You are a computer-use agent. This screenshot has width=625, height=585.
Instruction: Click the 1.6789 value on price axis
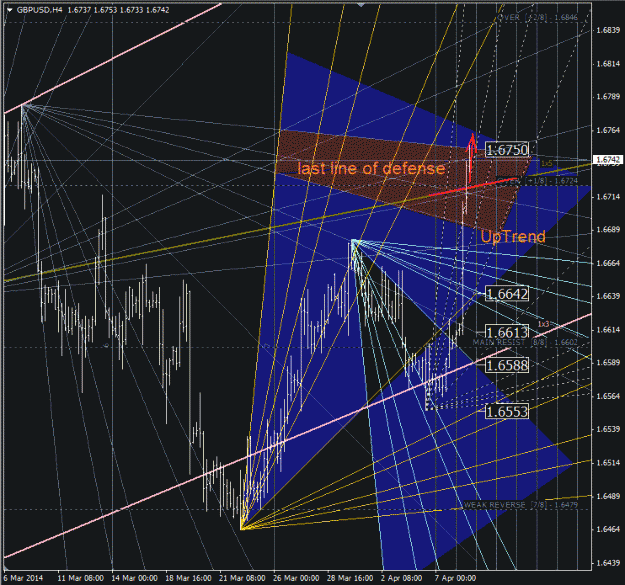click(x=608, y=97)
